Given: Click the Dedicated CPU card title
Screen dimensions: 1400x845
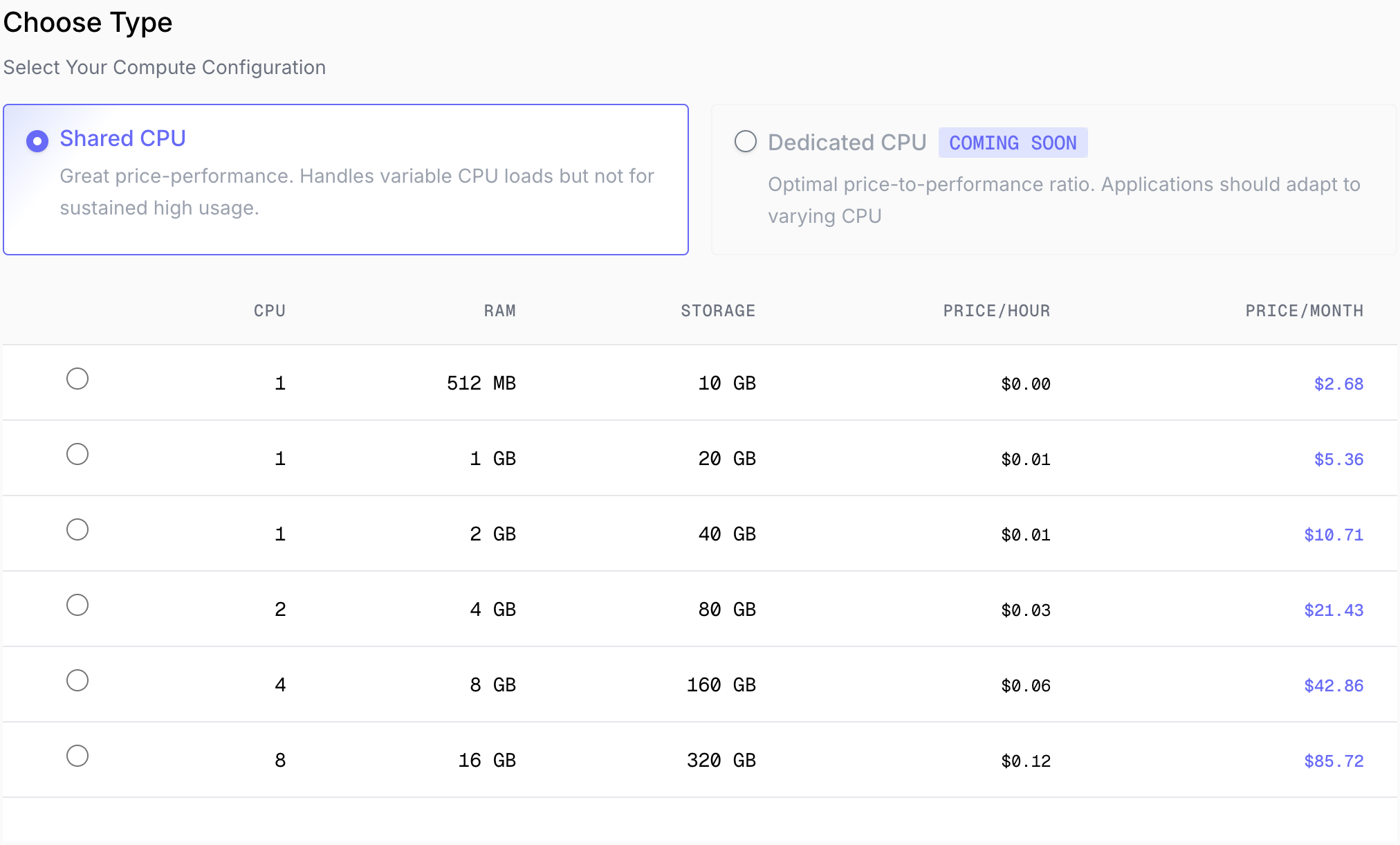Looking at the screenshot, I should pyautogui.click(x=847, y=143).
